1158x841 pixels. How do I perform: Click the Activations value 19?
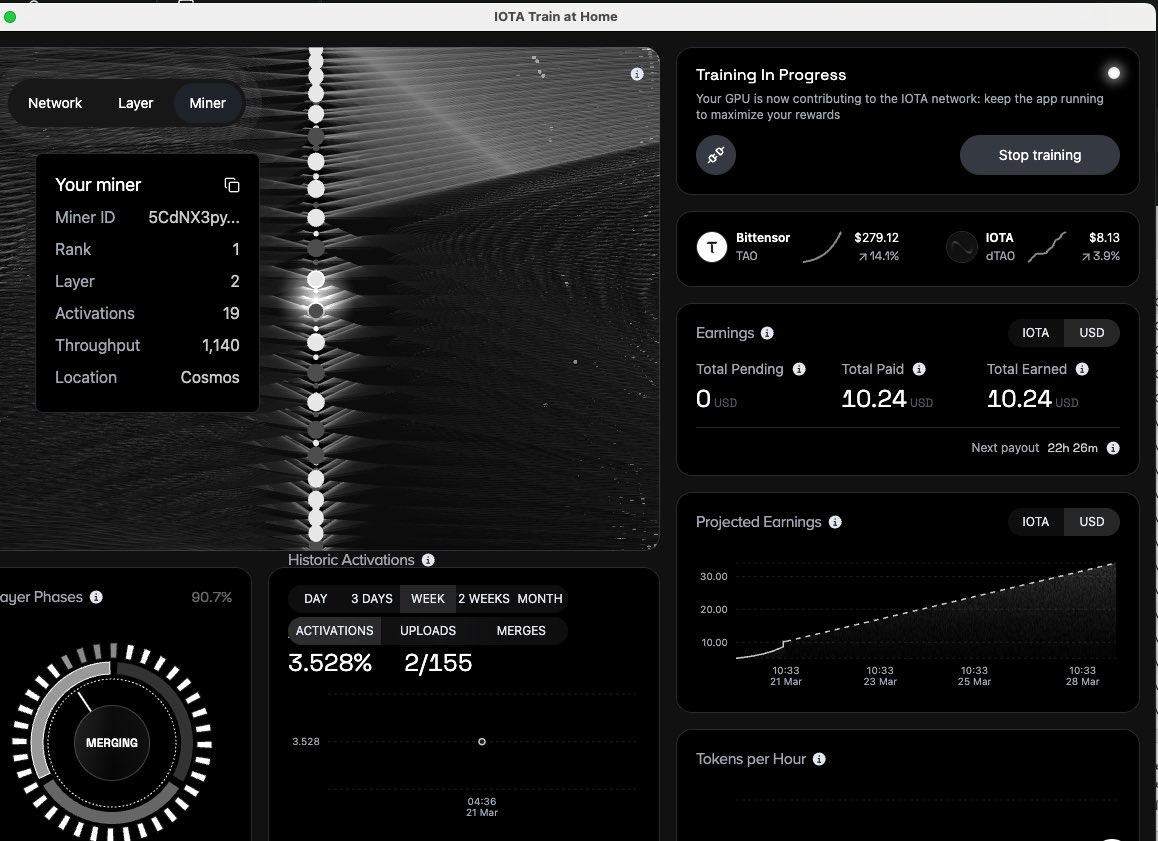pos(230,314)
